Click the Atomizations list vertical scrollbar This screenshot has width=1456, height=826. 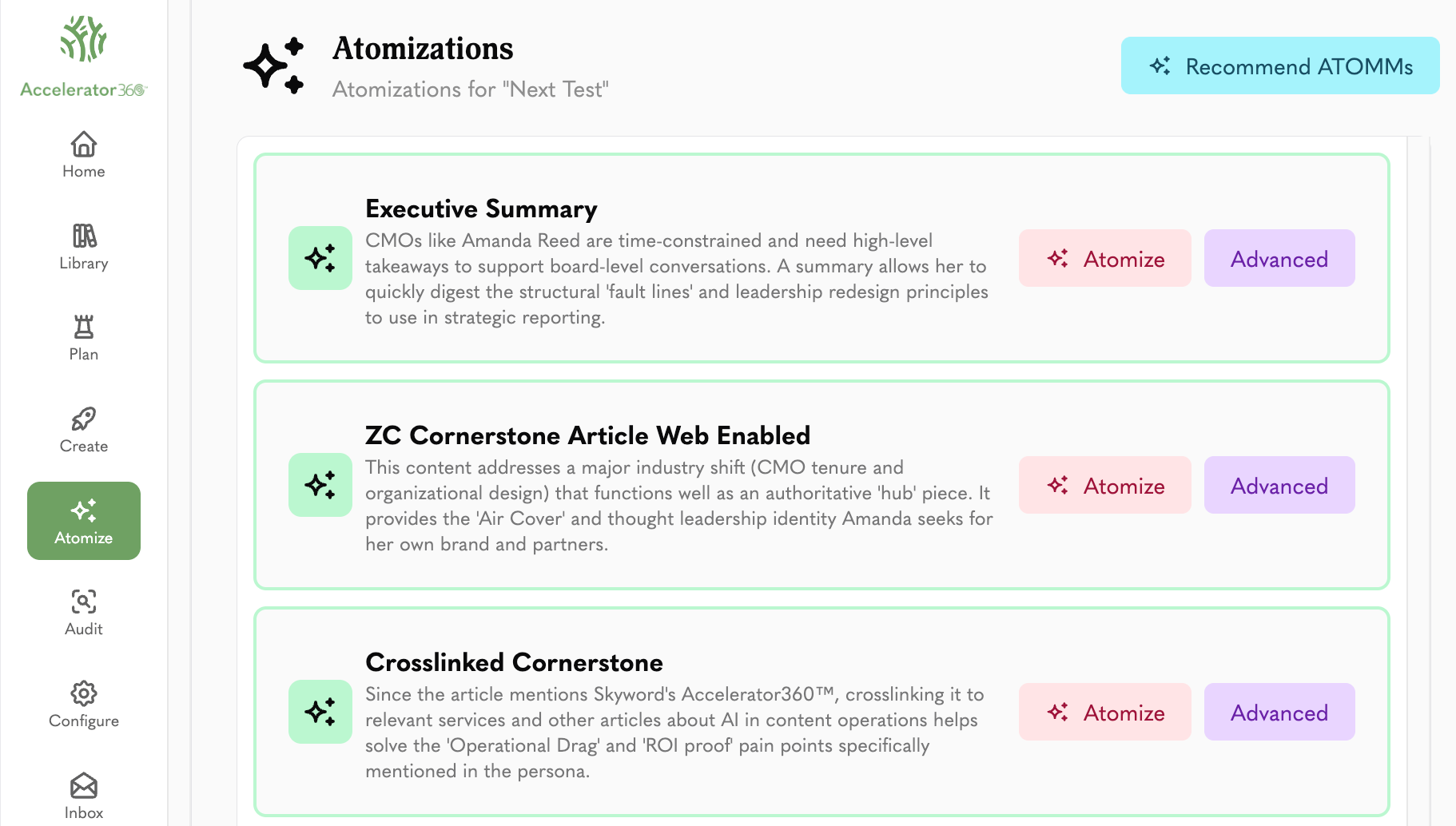point(1418,481)
